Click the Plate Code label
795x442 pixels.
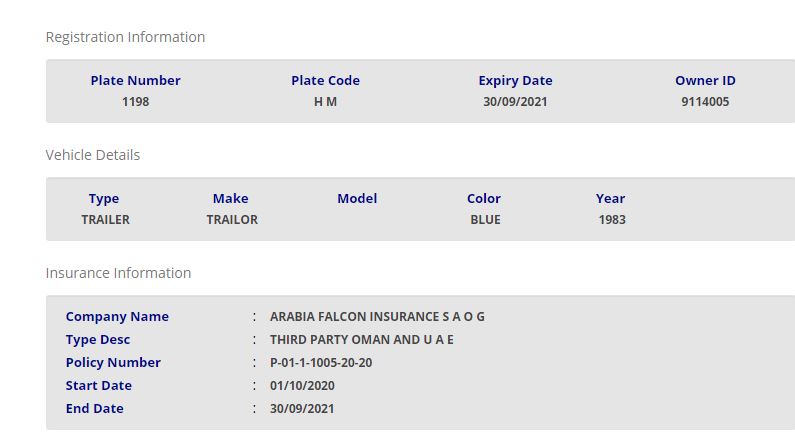coord(325,80)
